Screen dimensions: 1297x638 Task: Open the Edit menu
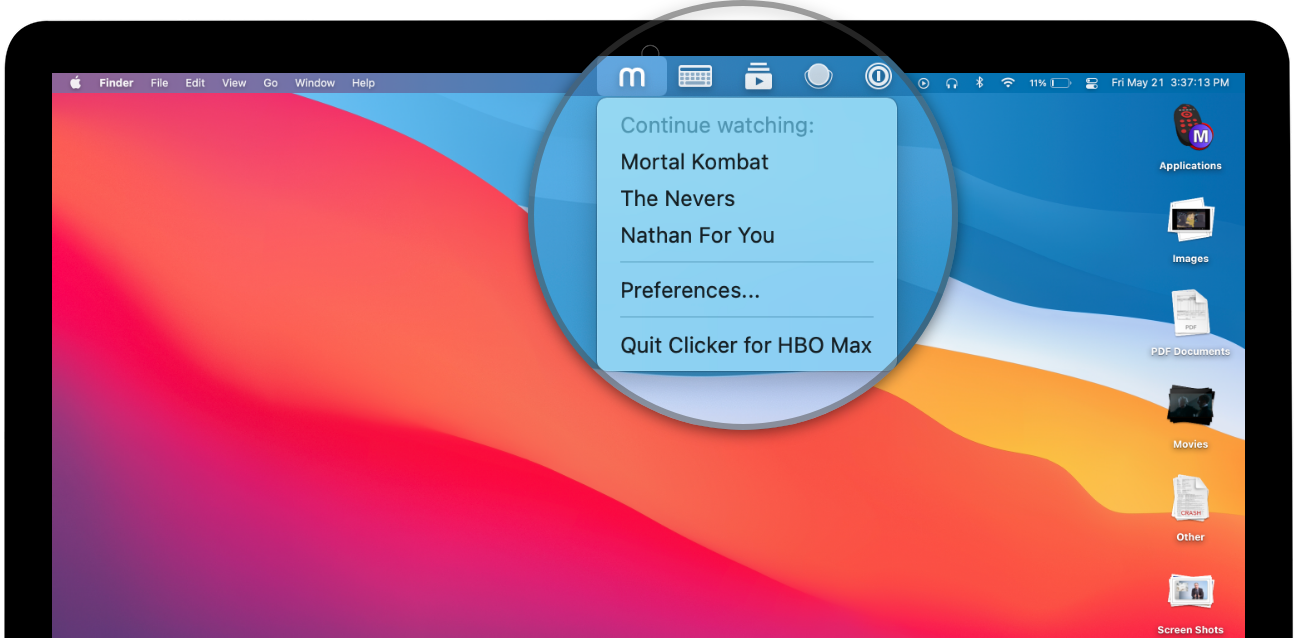tap(195, 83)
